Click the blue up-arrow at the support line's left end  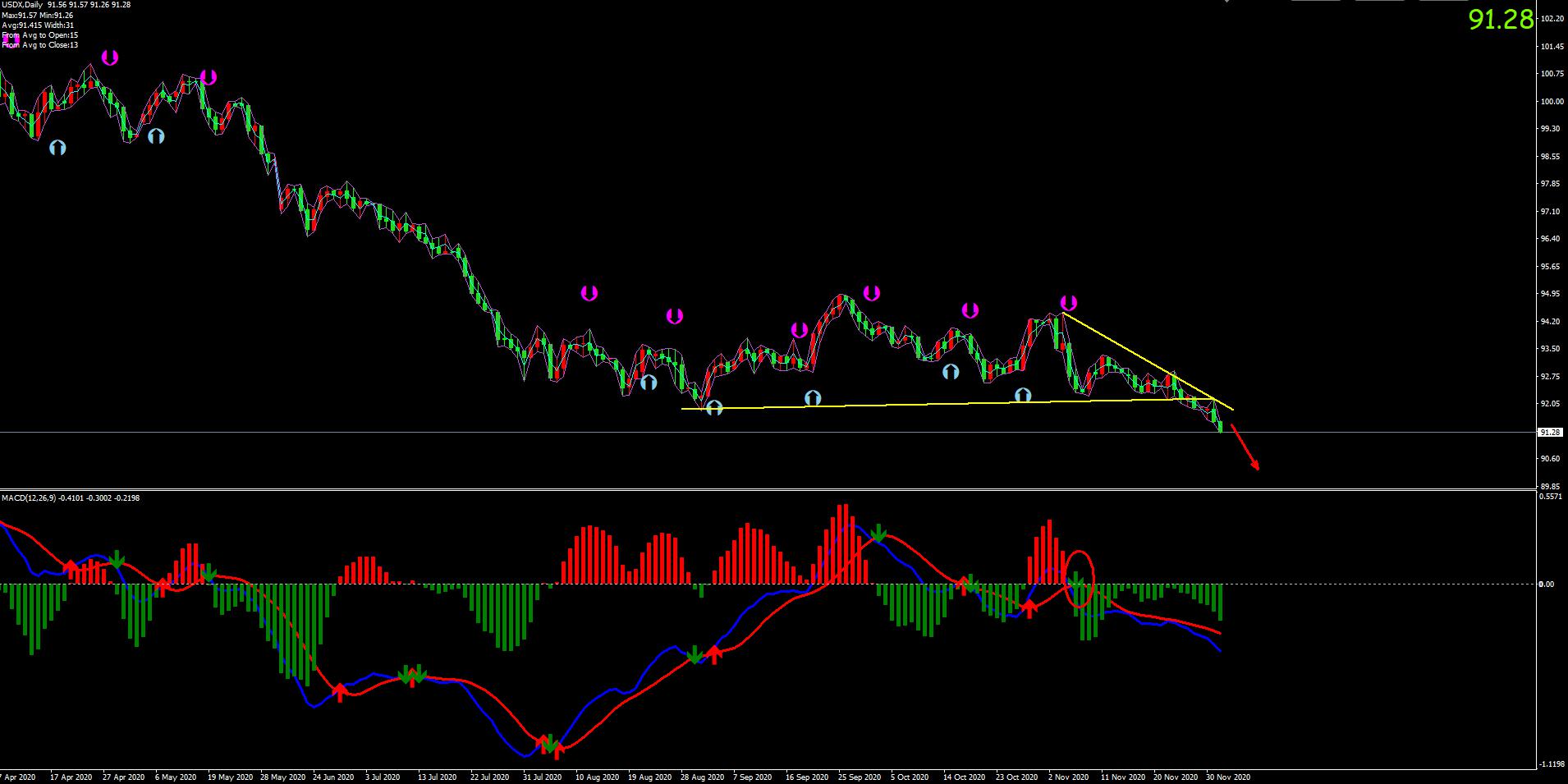714,407
